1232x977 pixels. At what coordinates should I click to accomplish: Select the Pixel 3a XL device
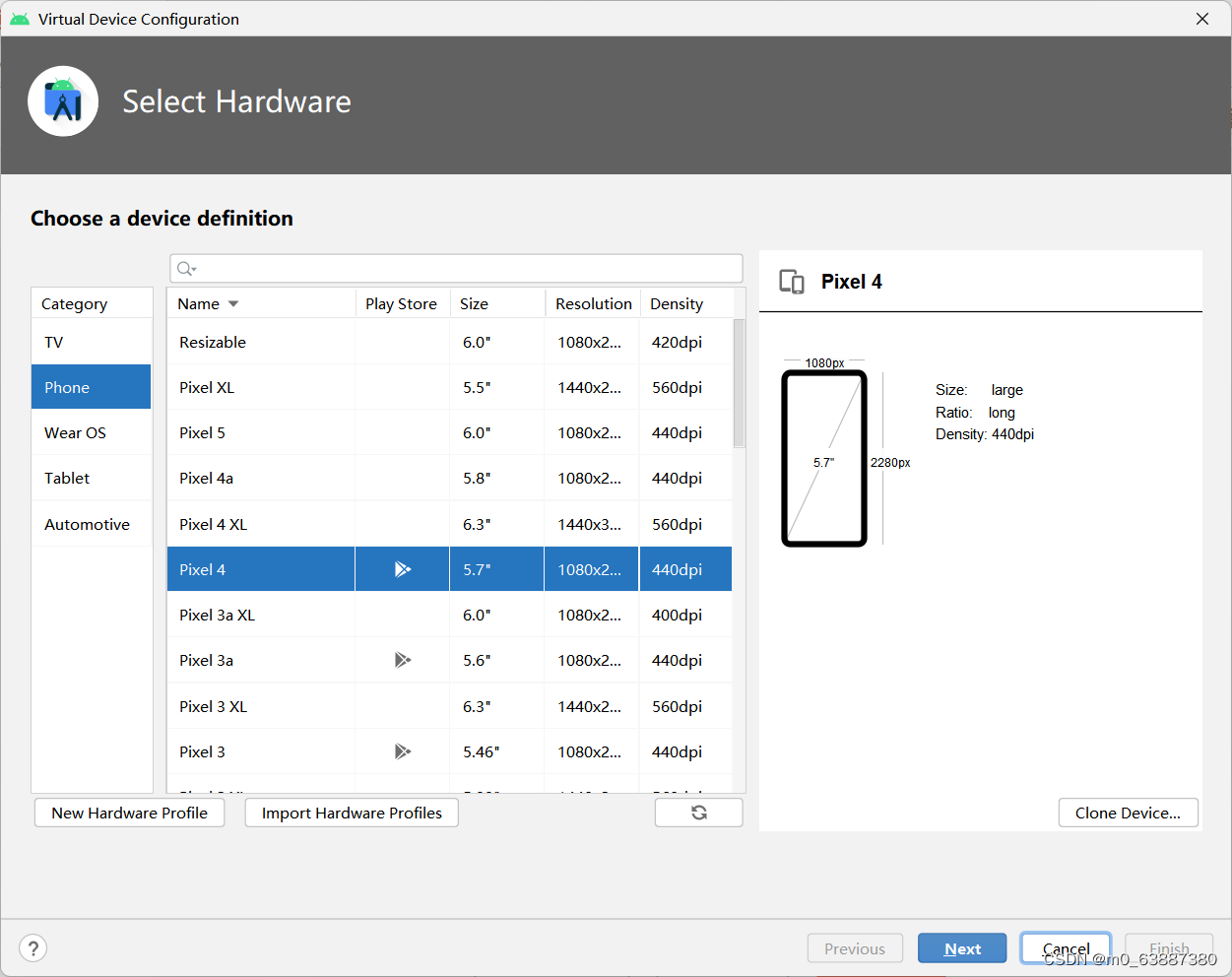click(x=450, y=615)
